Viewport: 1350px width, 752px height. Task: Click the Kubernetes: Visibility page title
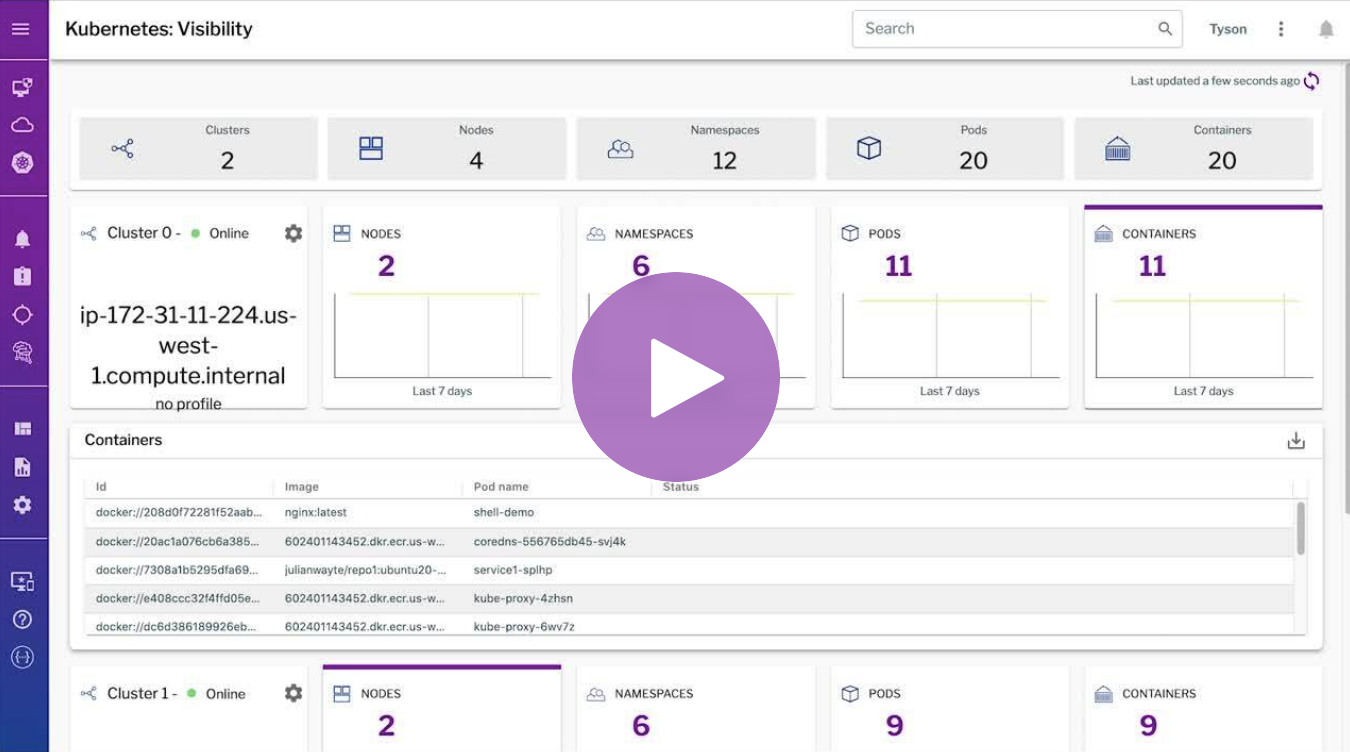(159, 29)
